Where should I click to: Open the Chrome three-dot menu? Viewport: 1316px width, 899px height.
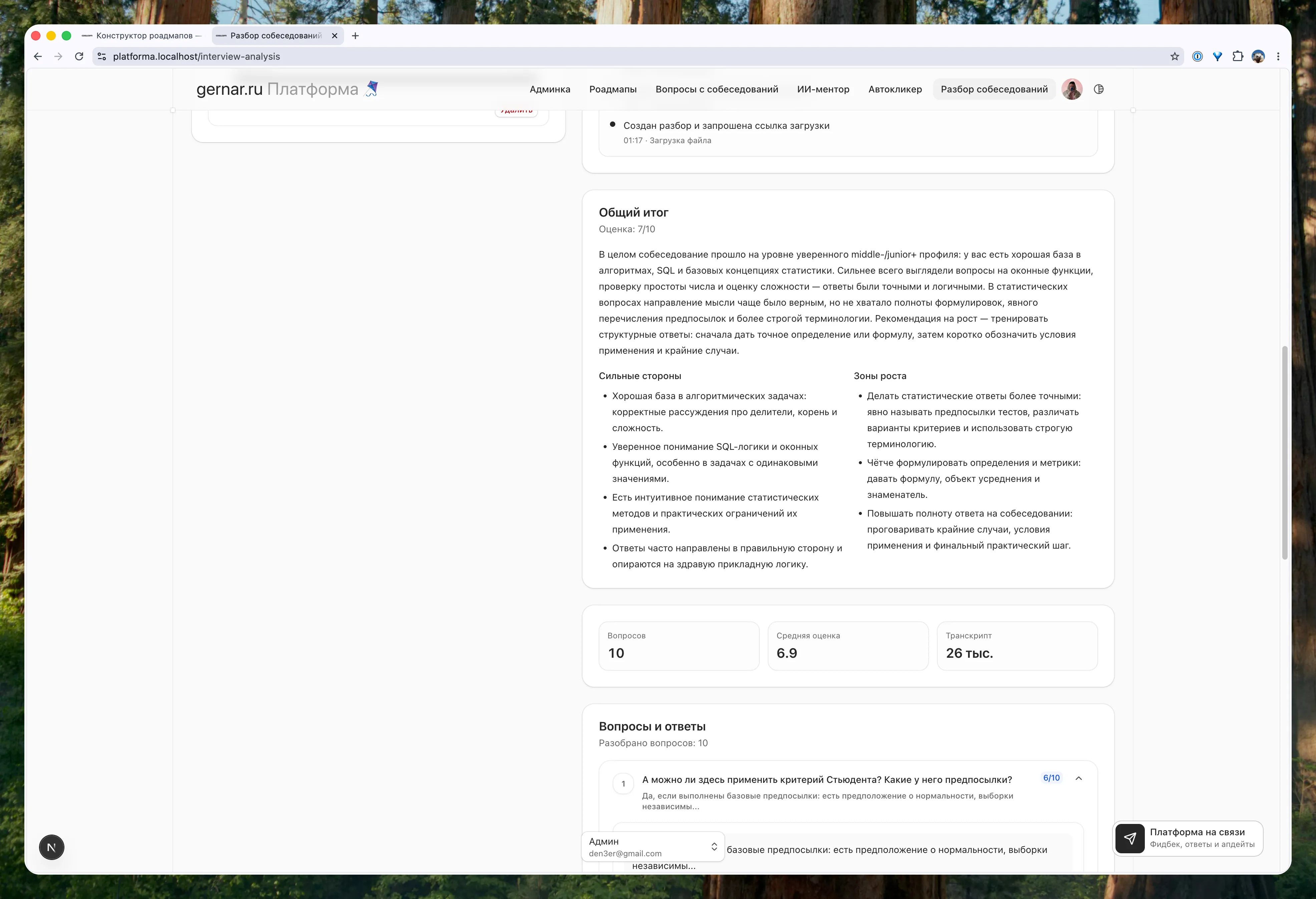1278,57
